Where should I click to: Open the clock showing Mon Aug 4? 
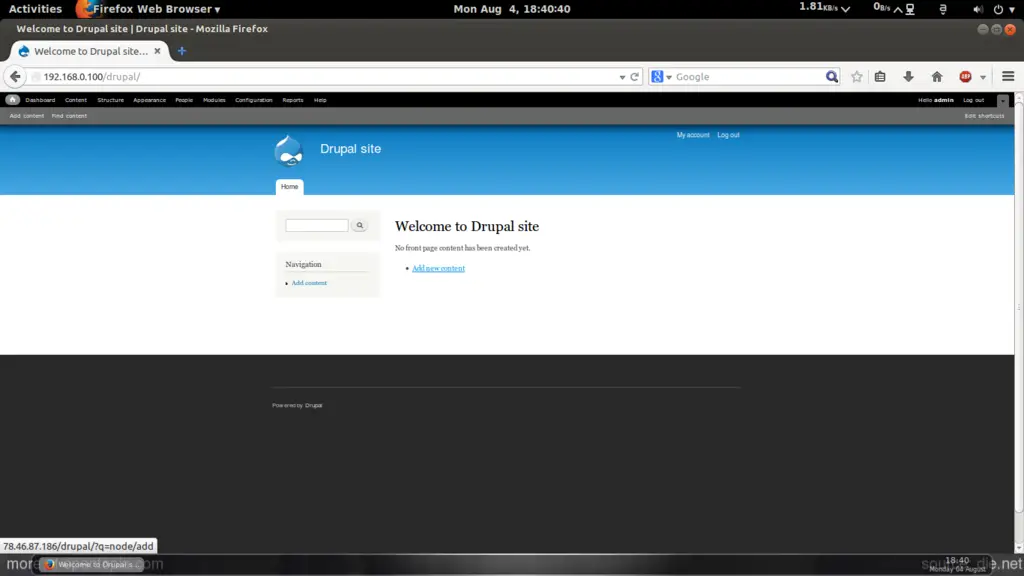[512, 9]
